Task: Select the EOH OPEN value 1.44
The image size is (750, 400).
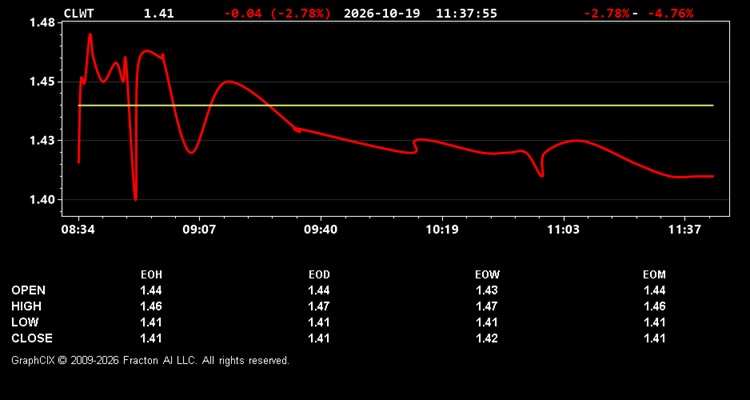Action: point(151,290)
